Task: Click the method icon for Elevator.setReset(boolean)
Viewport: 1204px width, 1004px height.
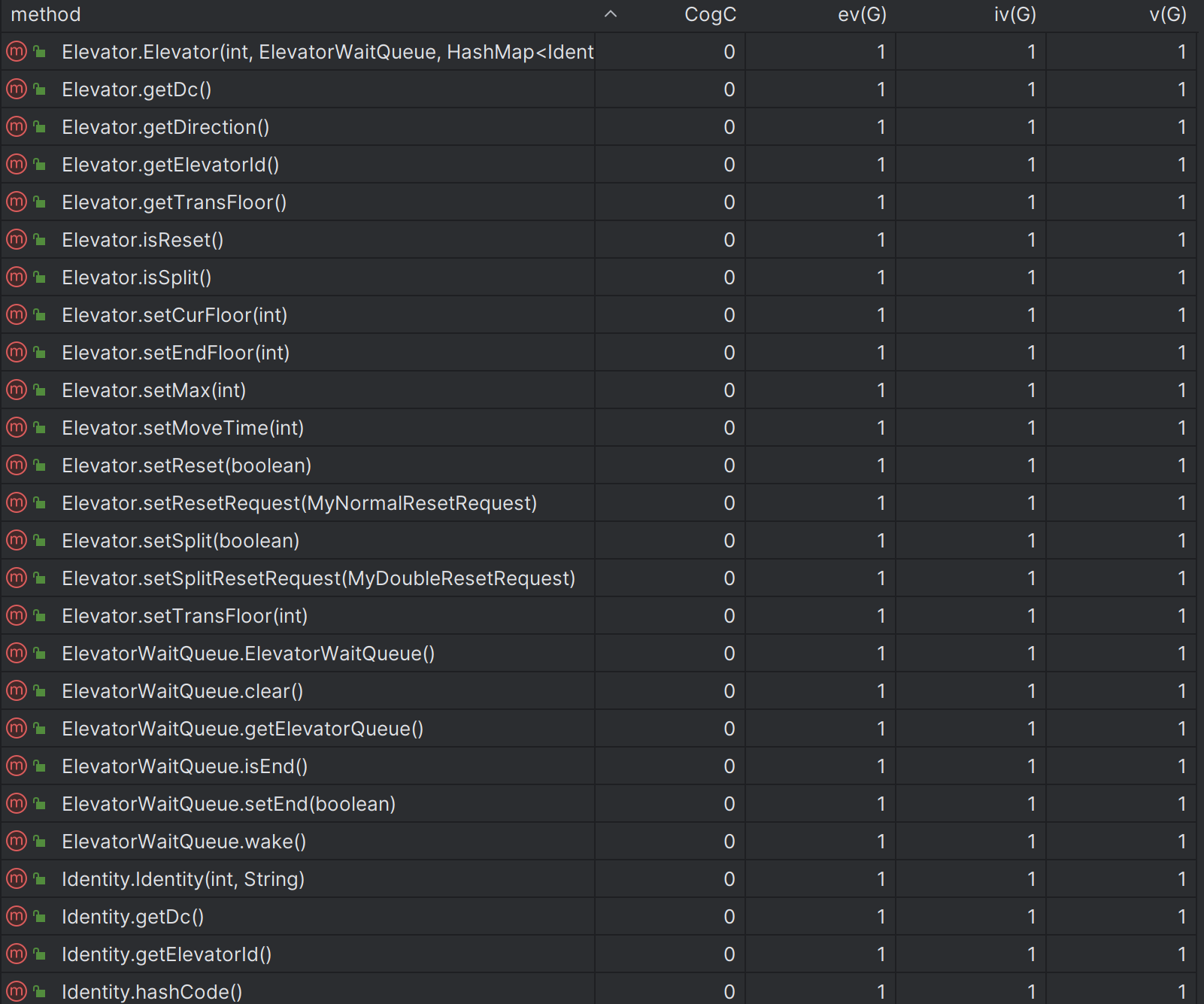Action: pyautogui.click(x=17, y=465)
